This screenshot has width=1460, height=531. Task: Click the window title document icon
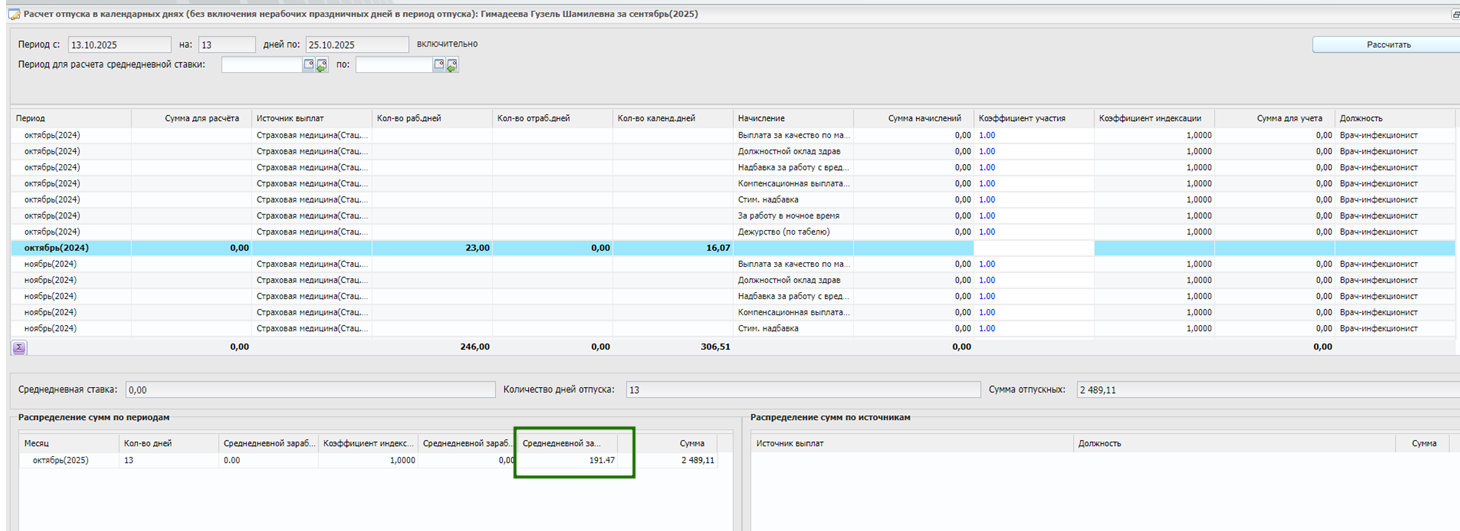point(14,14)
